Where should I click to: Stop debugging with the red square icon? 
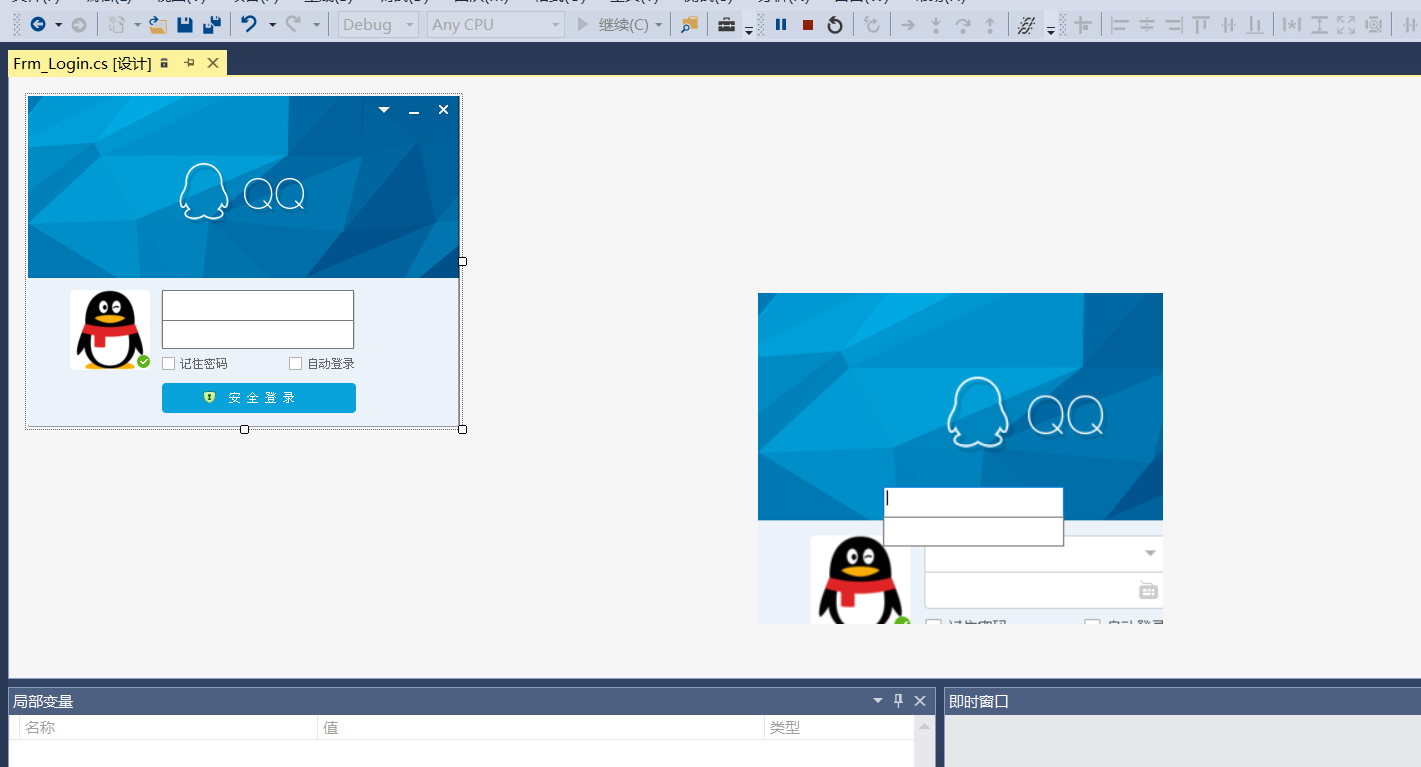point(808,25)
